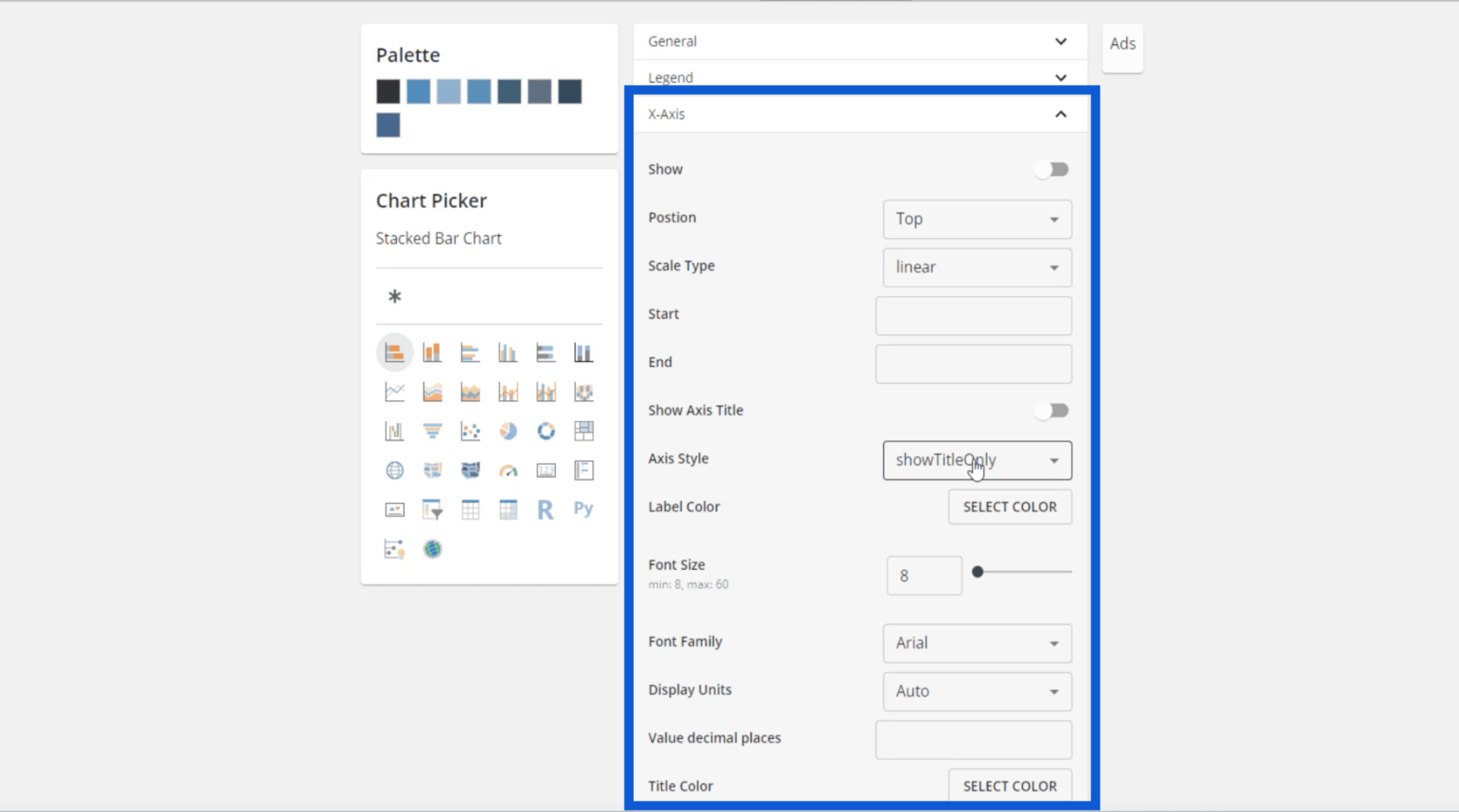Viewport: 1459px width, 812px height.
Task: Click the 'min: 8, max: 60' hint
Action: click(x=688, y=584)
